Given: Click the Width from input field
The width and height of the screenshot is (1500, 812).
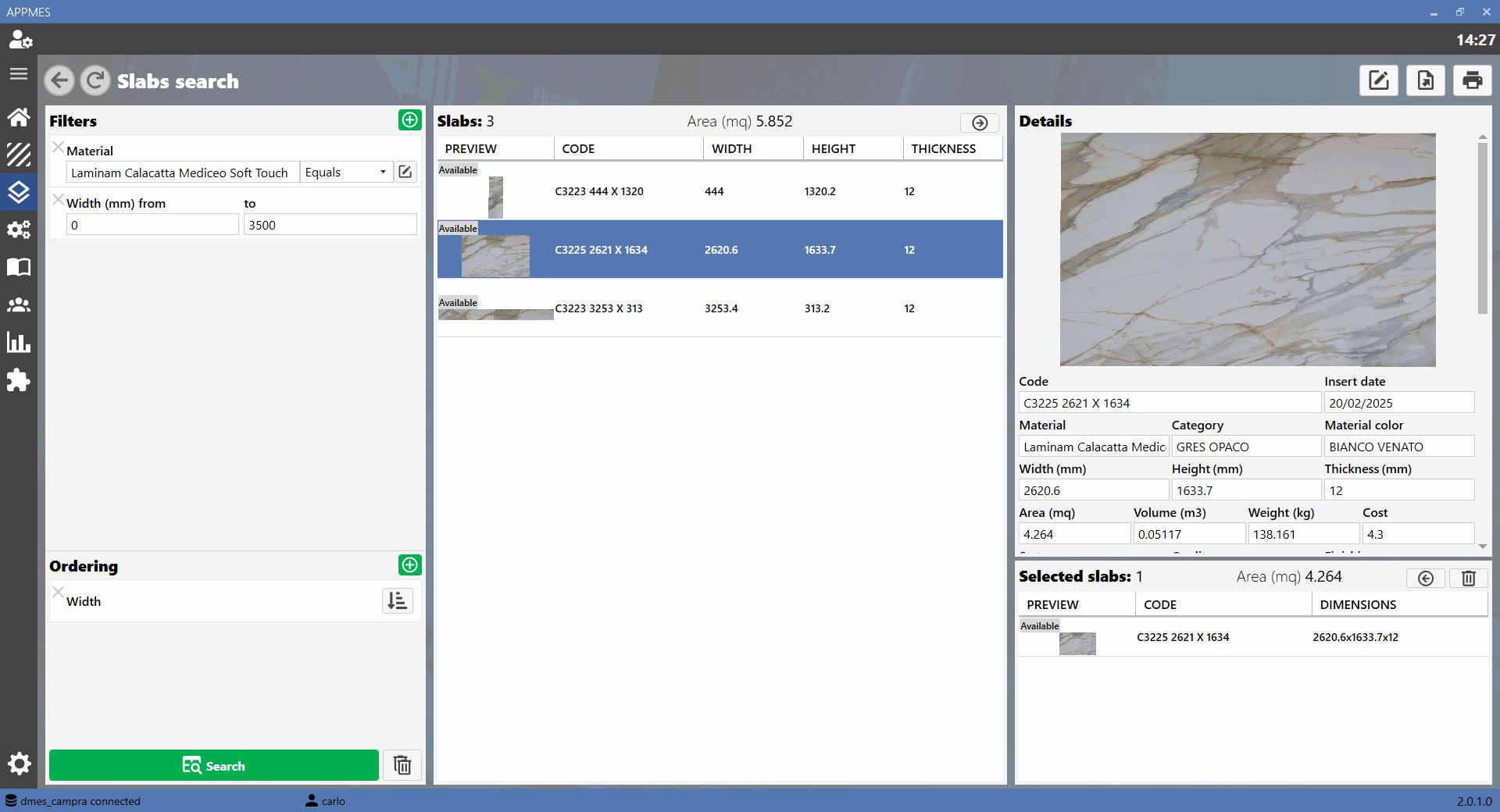Looking at the screenshot, I should click(x=152, y=225).
